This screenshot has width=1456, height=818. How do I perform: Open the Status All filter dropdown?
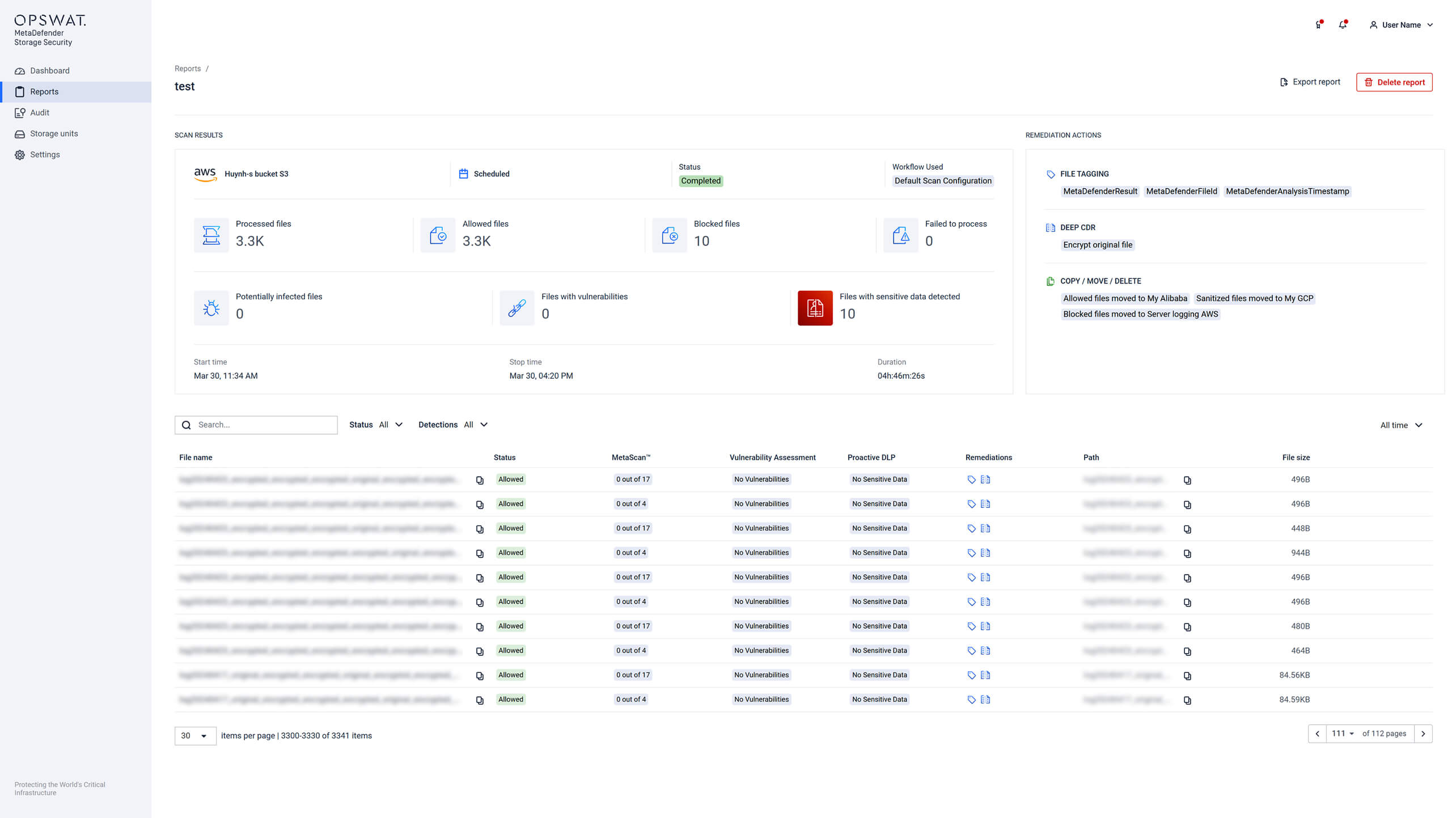390,425
